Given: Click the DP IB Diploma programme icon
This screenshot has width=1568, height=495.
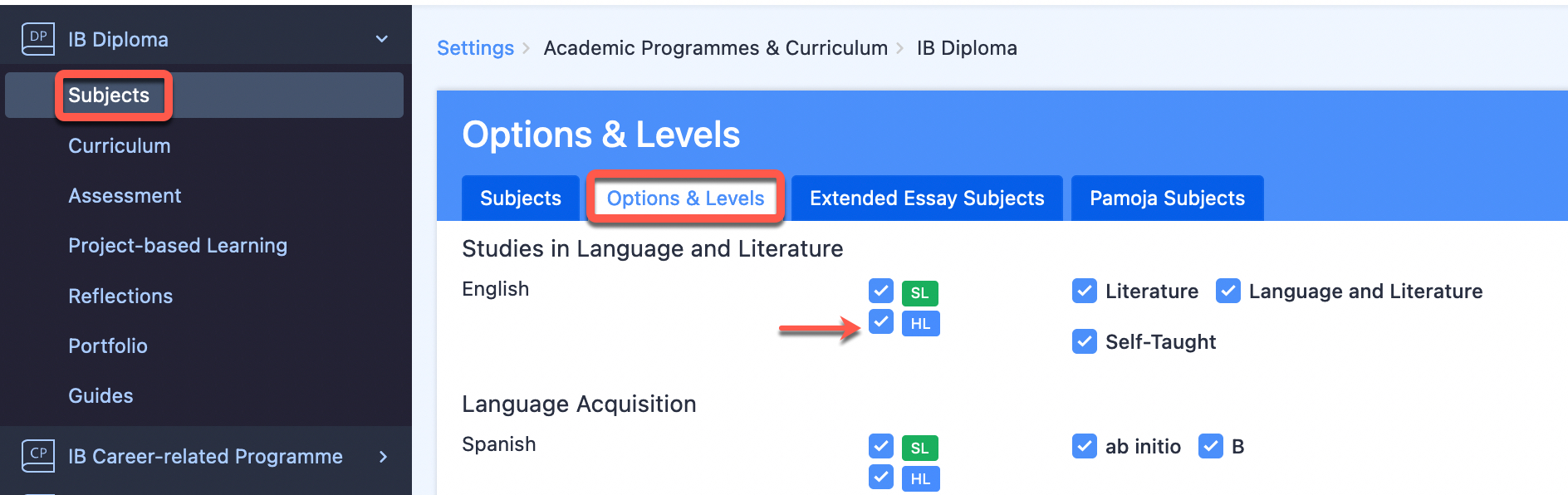Looking at the screenshot, I should pyautogui.click(x=38, y=39).
